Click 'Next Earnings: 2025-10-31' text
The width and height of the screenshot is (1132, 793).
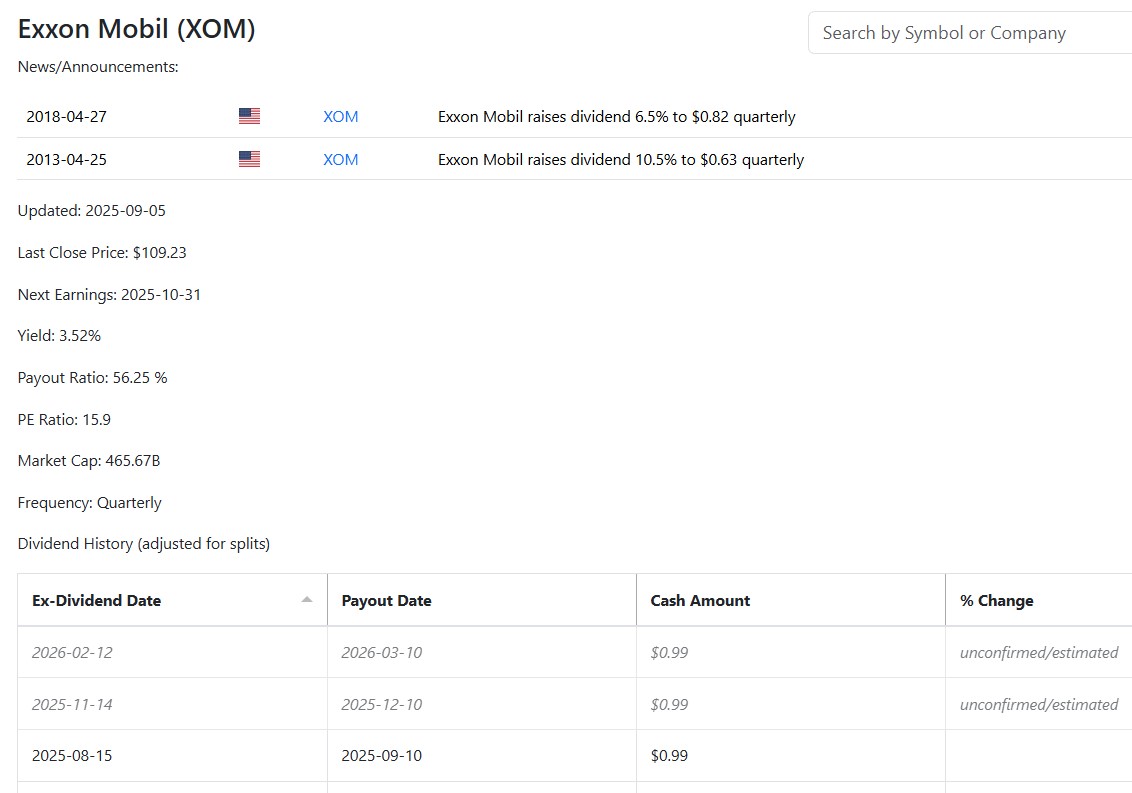click(109, 295)
